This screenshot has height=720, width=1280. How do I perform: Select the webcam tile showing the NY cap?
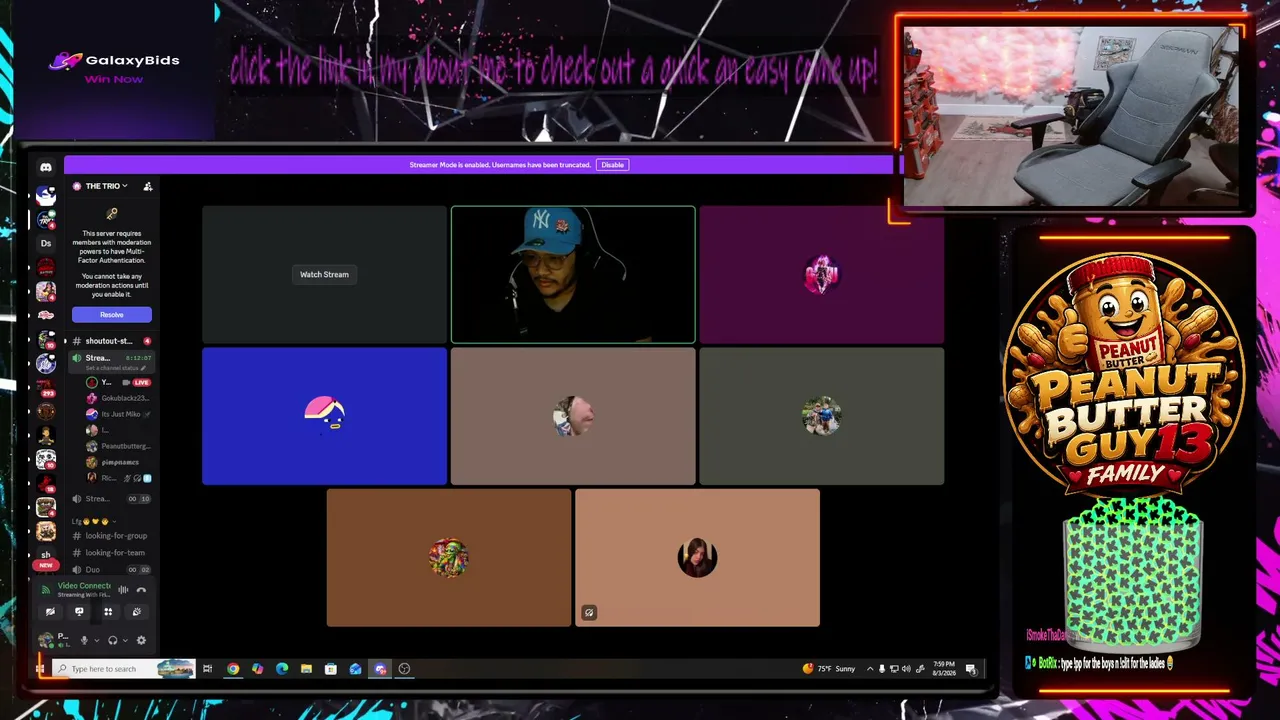pos(573,275)
